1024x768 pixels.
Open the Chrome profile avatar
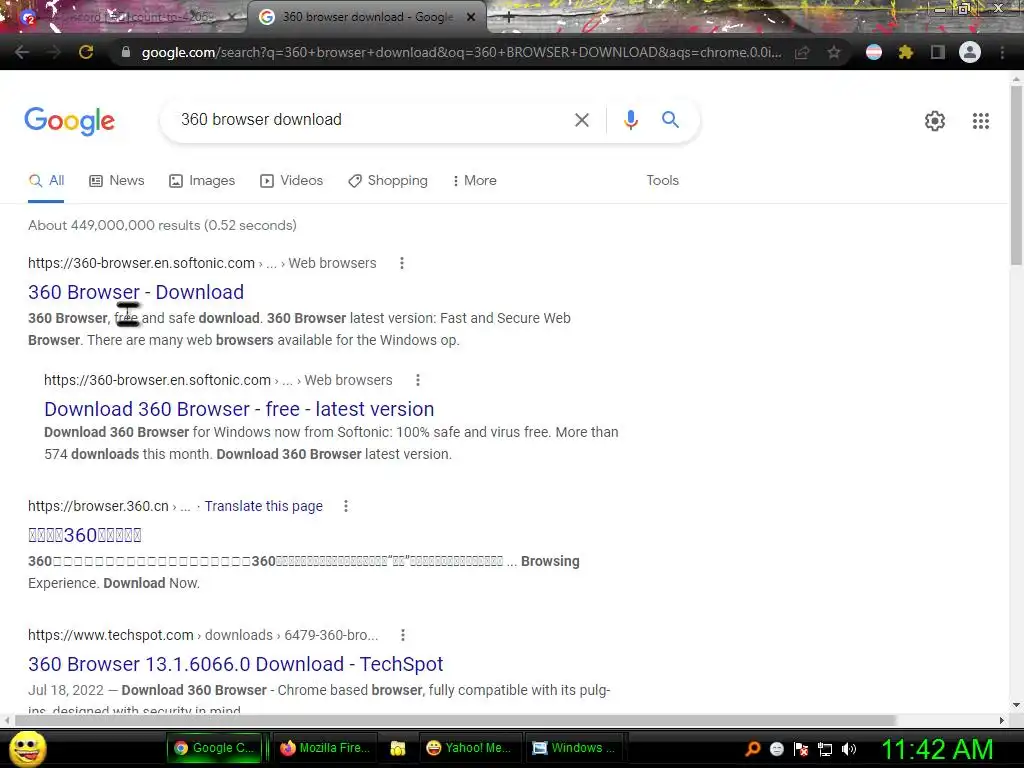click(970, 52)
